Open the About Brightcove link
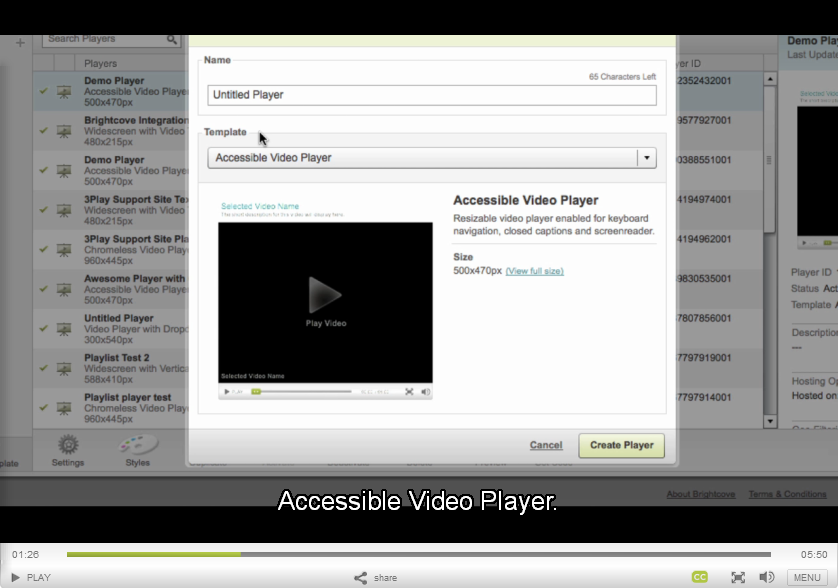Screen dimensions: 839x588 (700, 494)
